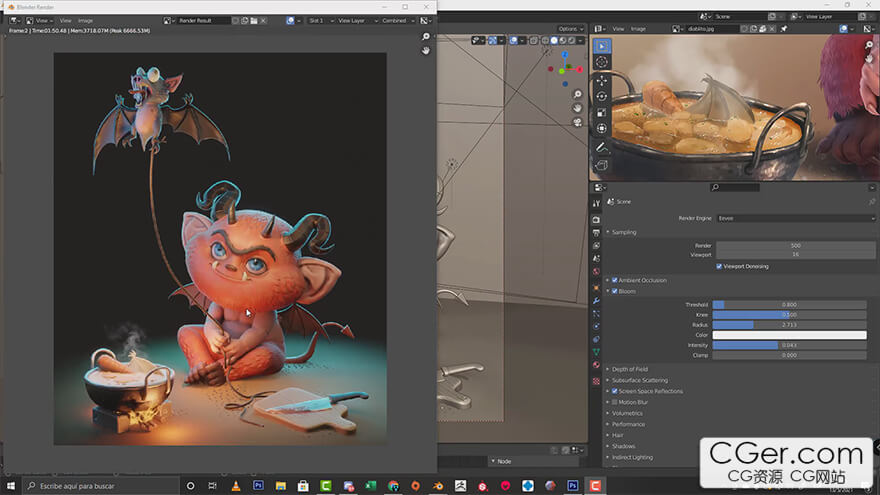Click zoom magnifier in 3D viewport
The height and width of the screenshot is (495, 880).
577,94
